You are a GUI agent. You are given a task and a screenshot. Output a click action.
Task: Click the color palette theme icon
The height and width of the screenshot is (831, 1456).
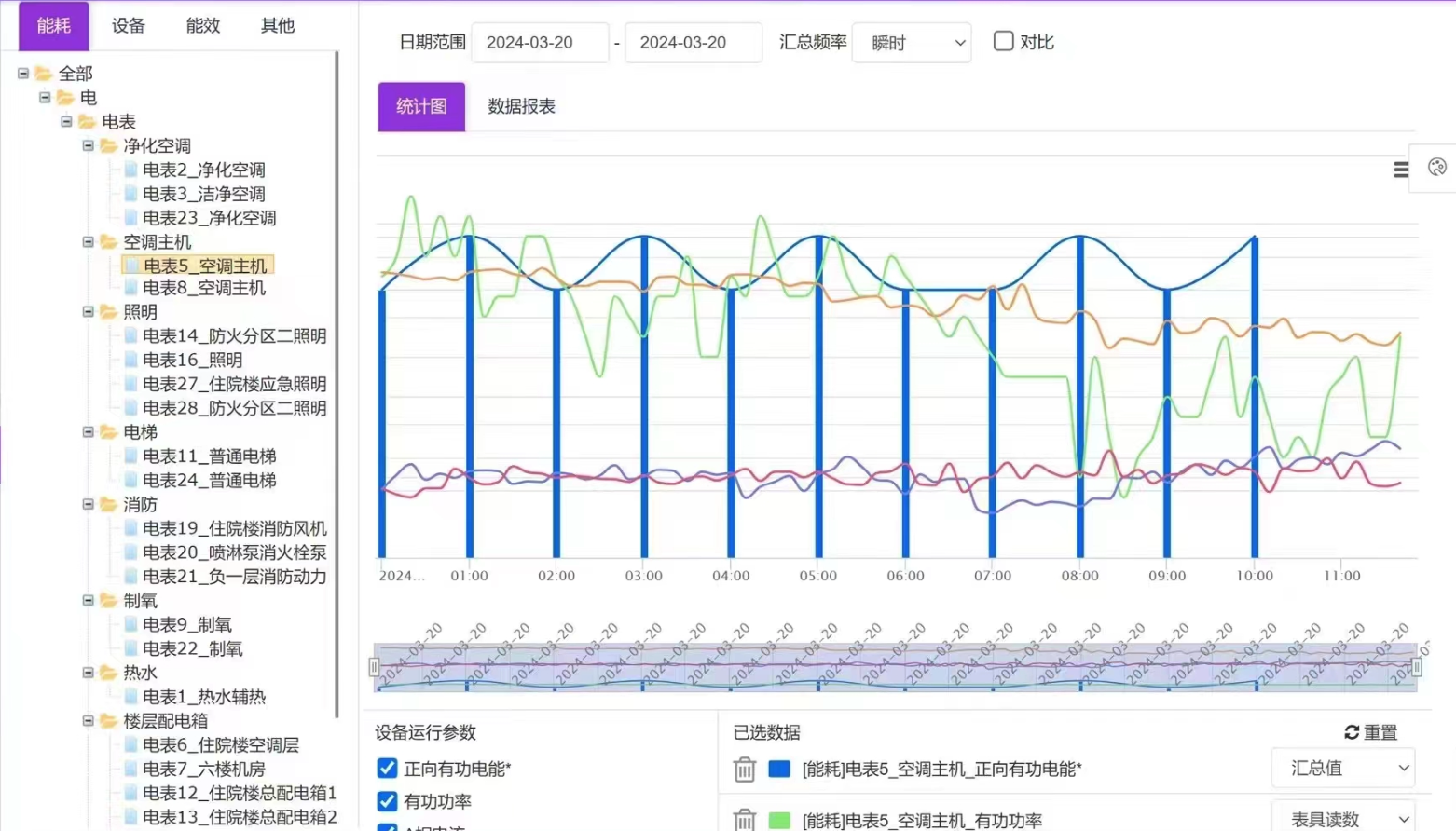tap(1436, 168)
